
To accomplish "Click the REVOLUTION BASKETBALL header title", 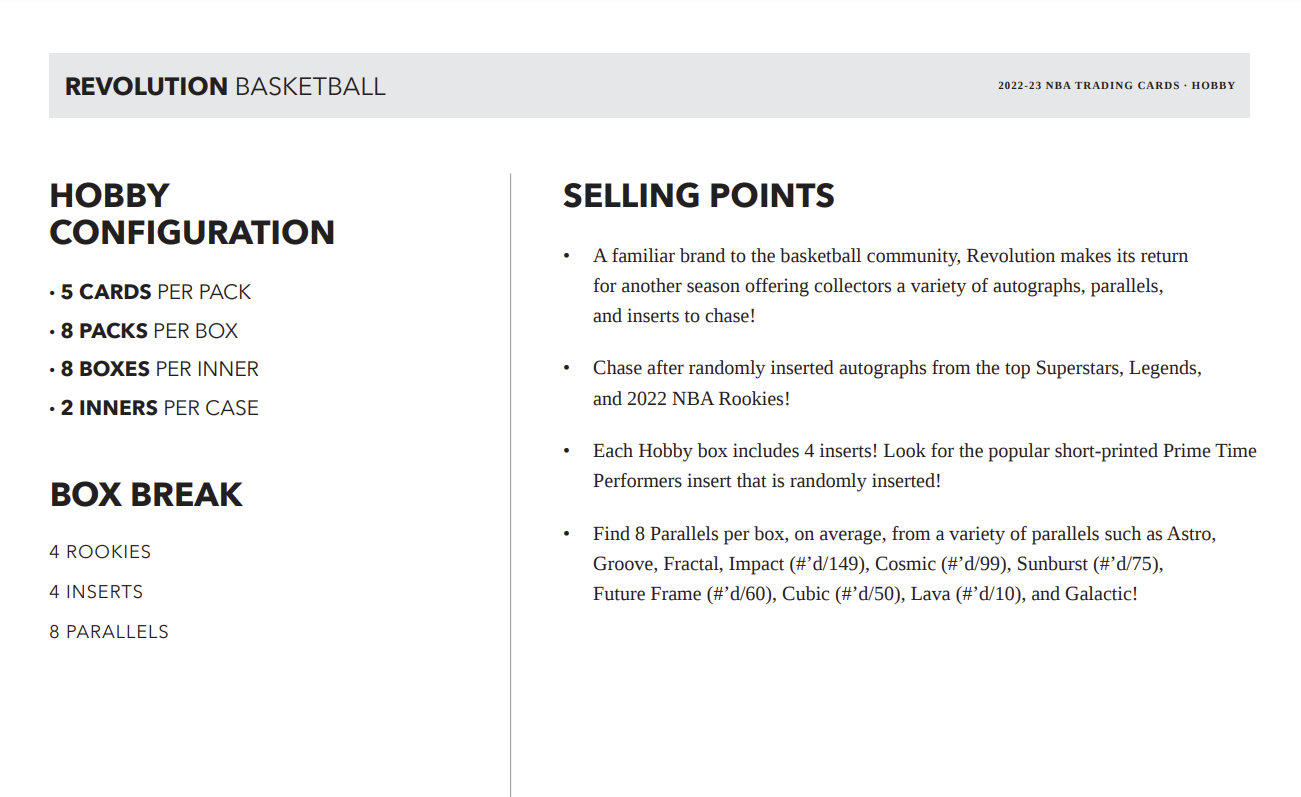I will 225,86.
